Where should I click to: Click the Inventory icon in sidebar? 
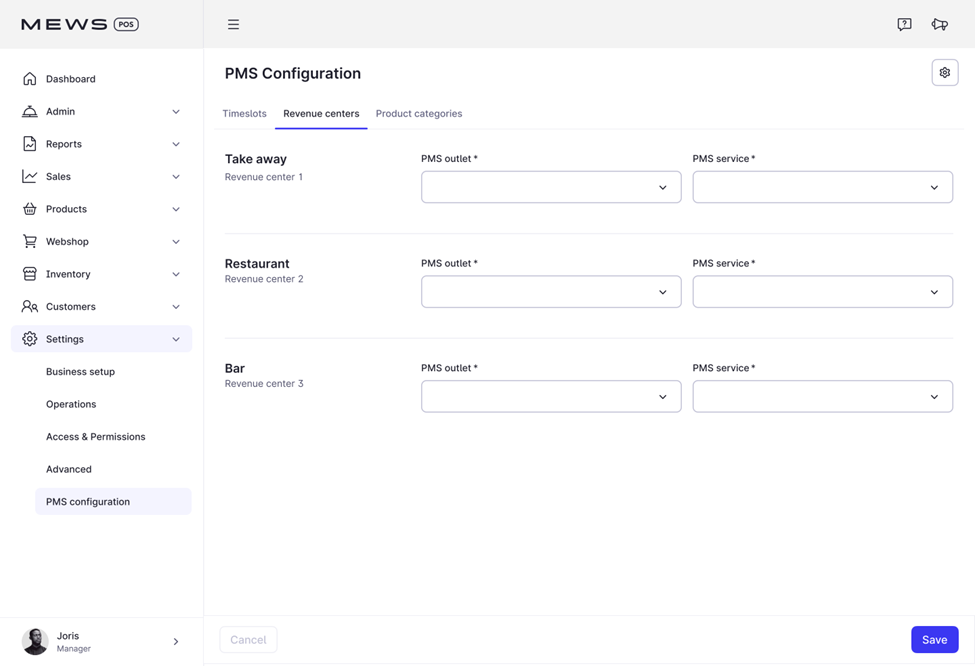(x=30, y=274)
